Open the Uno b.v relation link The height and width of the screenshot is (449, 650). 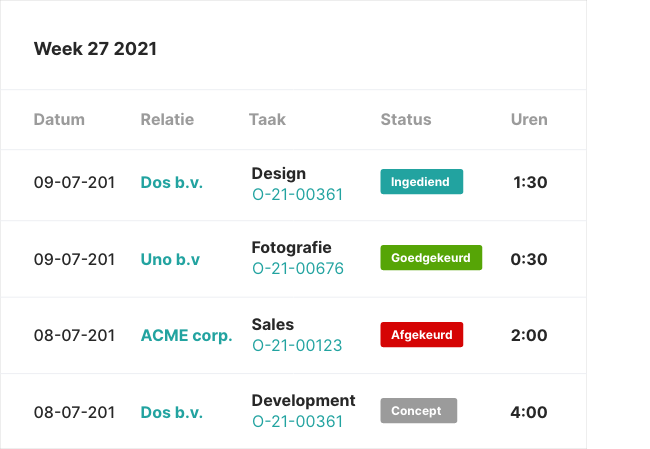(170, 259)
